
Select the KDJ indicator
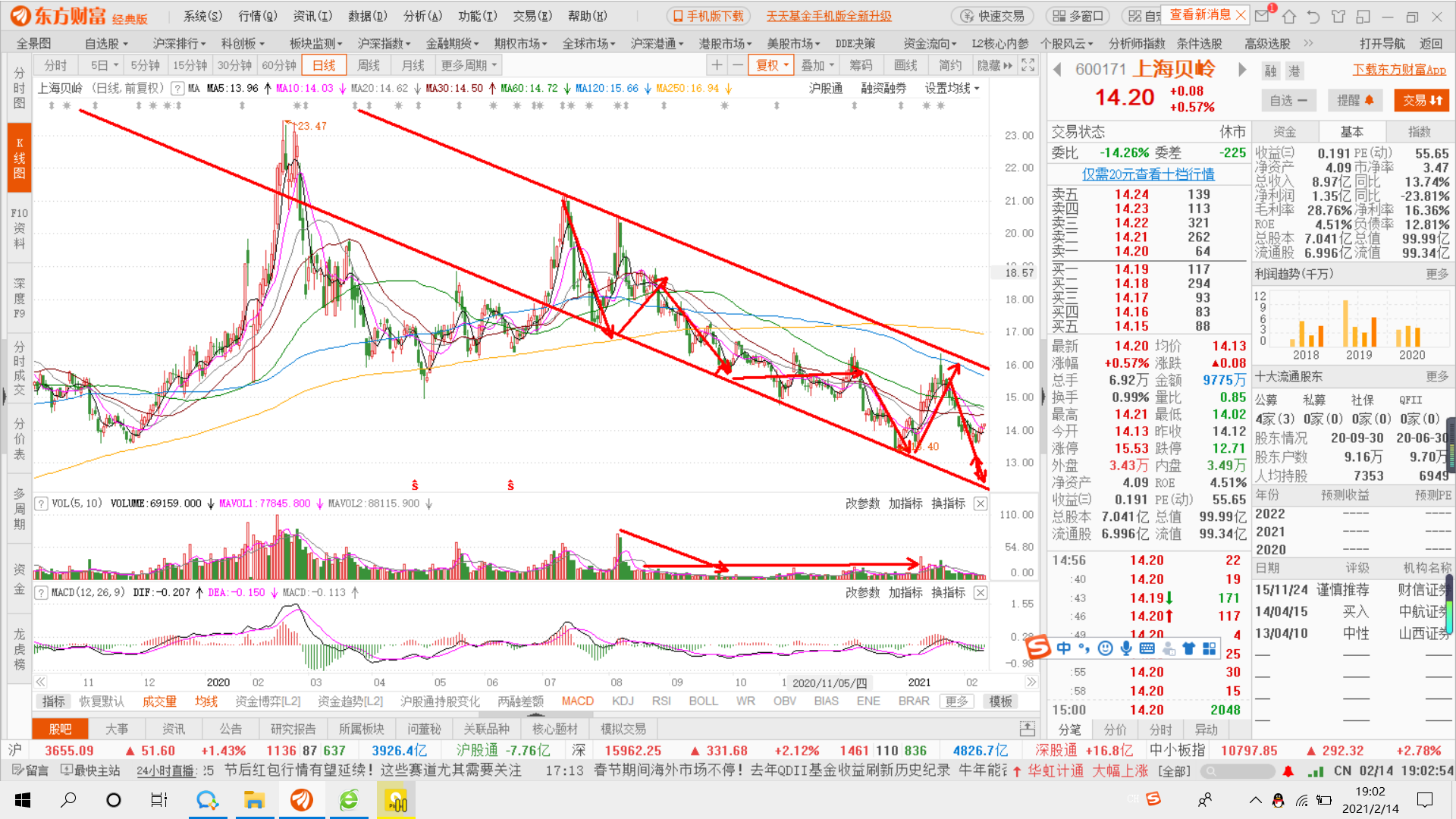point(623,701)
